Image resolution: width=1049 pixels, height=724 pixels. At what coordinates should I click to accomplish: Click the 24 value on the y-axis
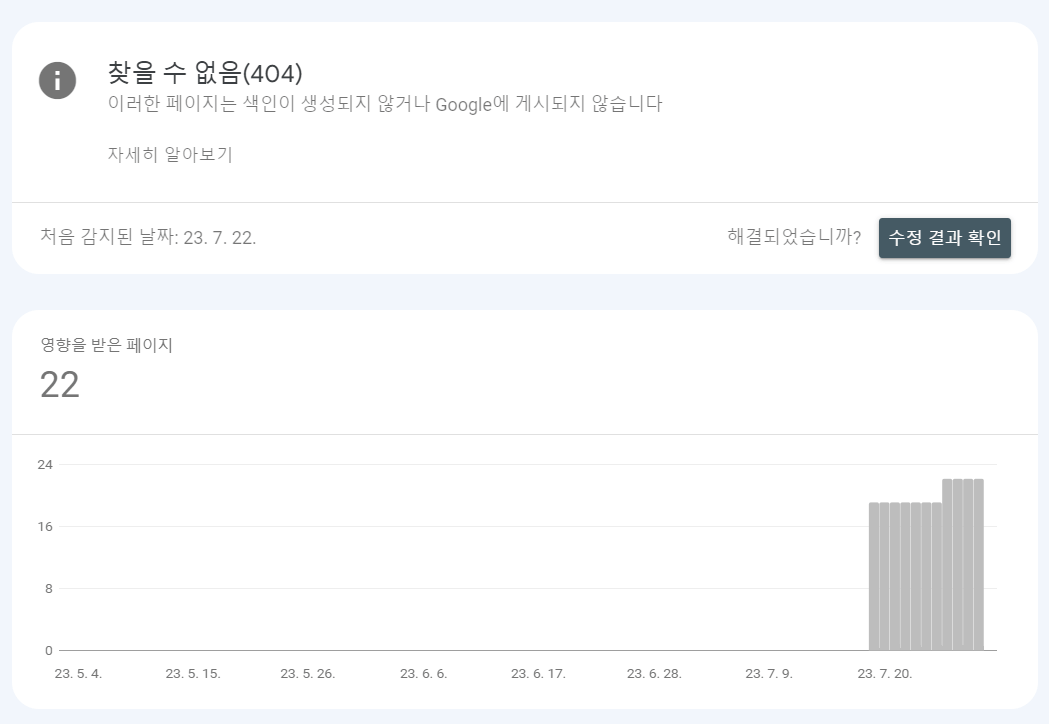pyautogui.click(x=44, y=464)
